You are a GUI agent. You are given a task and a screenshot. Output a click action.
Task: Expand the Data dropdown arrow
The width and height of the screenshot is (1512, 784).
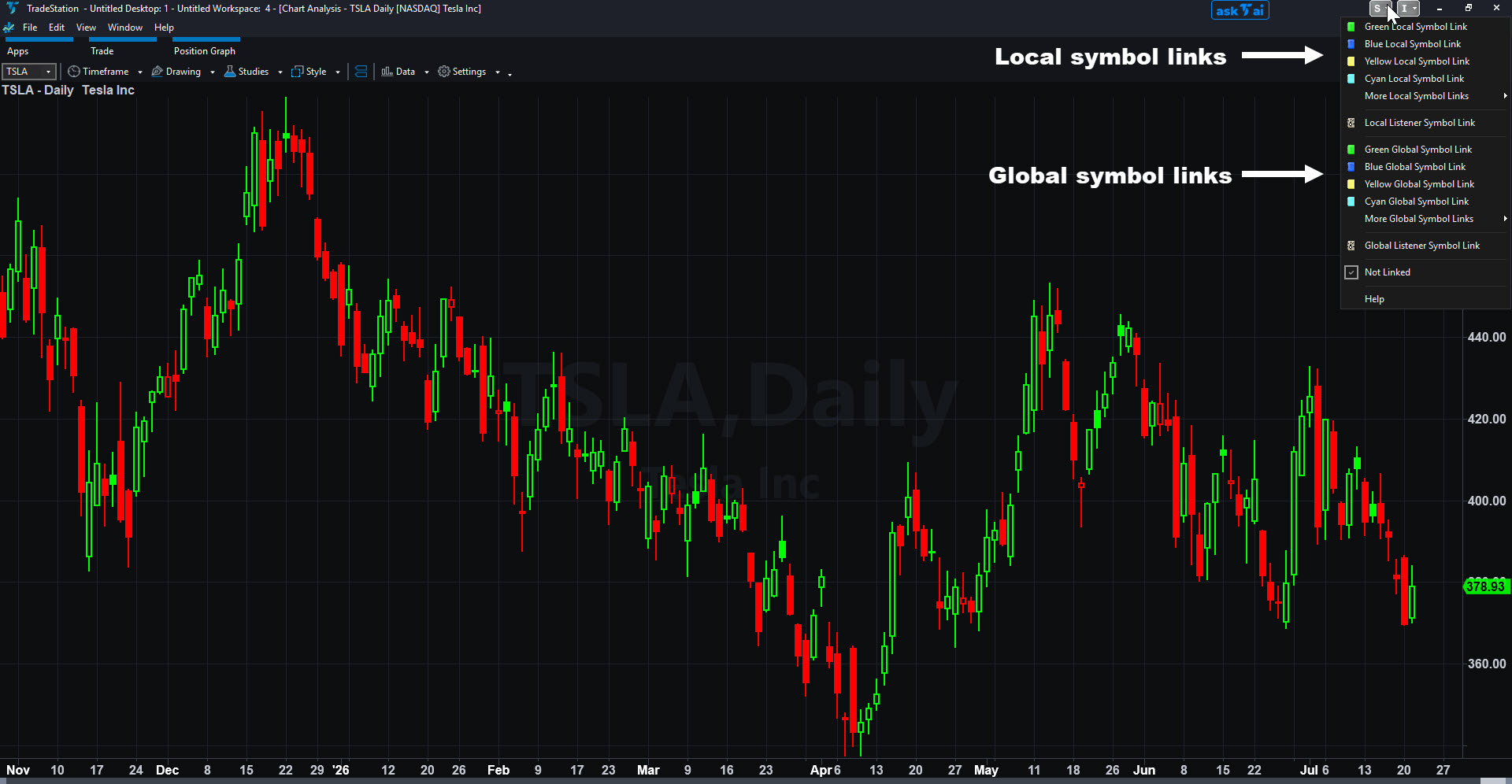[x=427, y=72]
